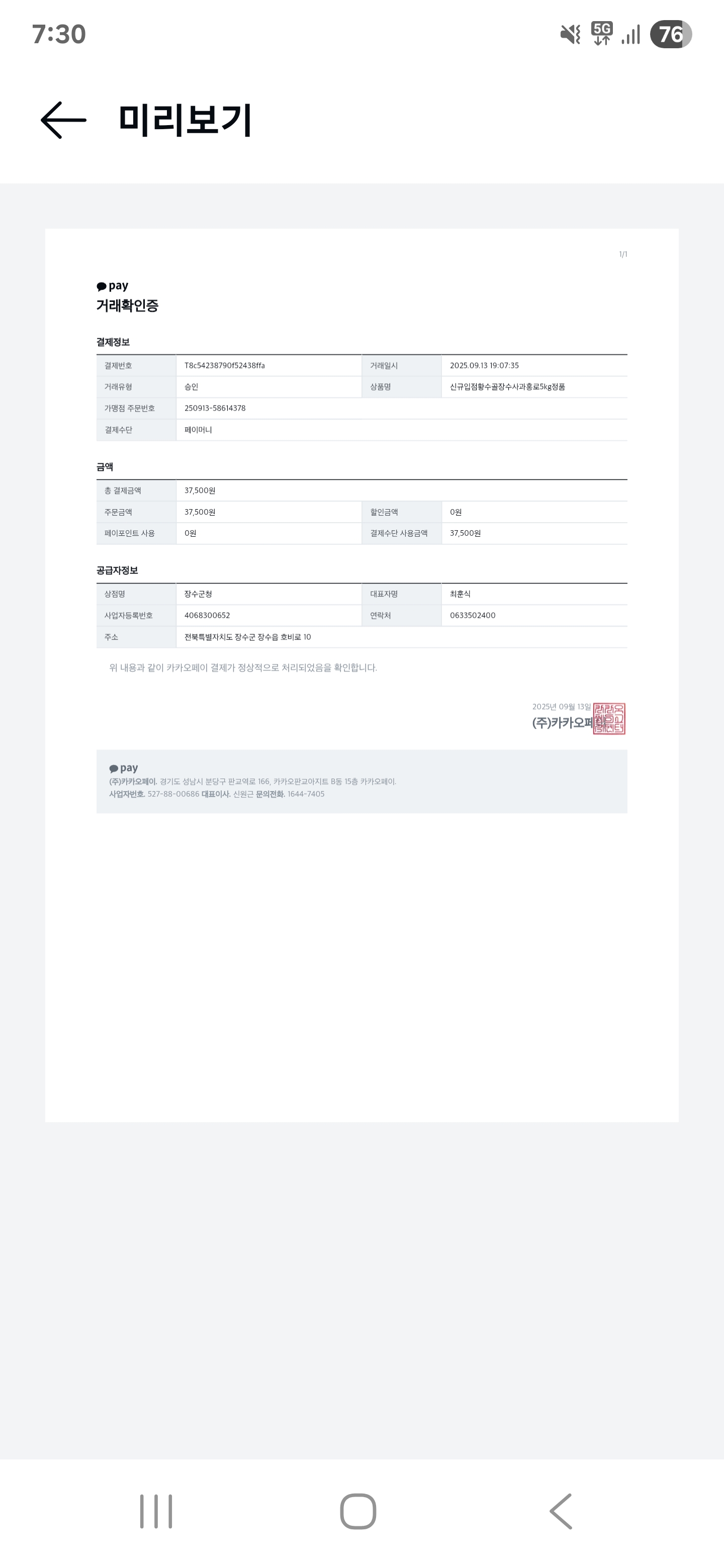This screenshot has width=724, height=1568.
Task: Tap the 1/1 page number indicator
Action: [623, 254]
